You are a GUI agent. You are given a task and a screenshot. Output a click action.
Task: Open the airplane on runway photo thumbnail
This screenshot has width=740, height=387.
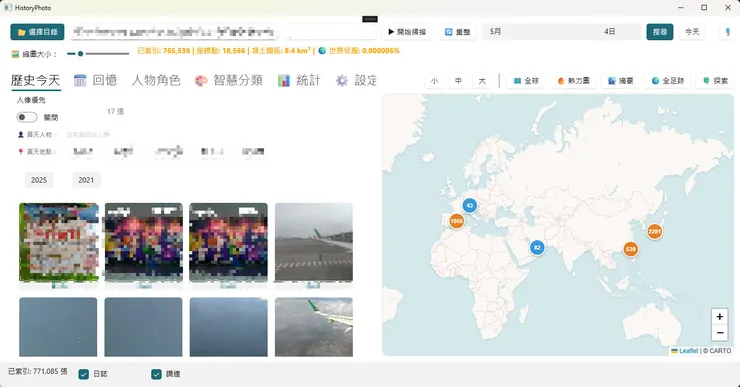pos(314,242)
